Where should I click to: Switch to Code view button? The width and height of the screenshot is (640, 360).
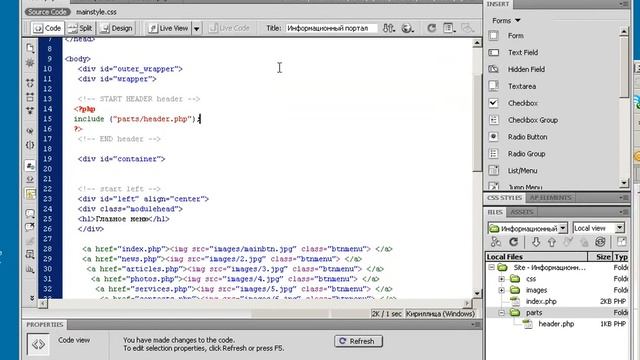48,28
